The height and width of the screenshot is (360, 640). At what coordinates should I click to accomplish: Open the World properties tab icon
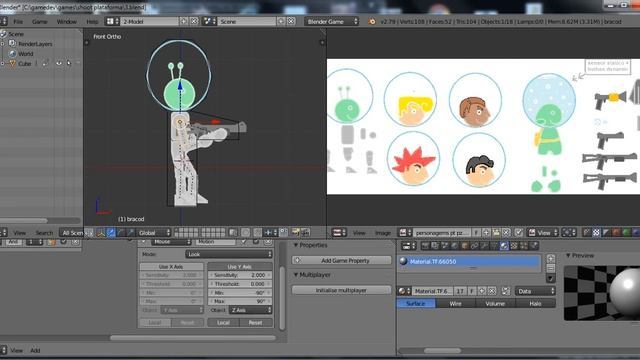tap(454, 246)
